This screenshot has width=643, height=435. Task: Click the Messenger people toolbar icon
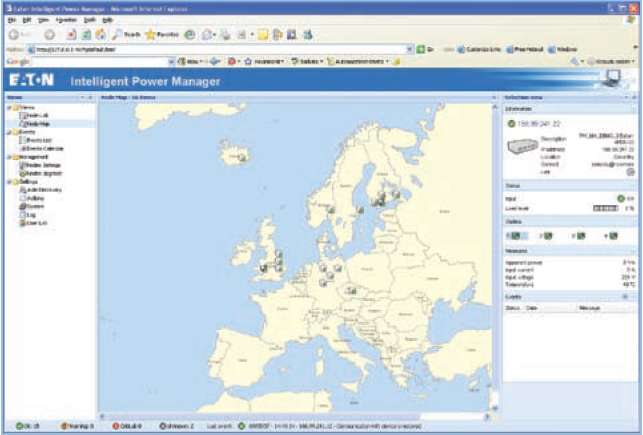[308, 35]
